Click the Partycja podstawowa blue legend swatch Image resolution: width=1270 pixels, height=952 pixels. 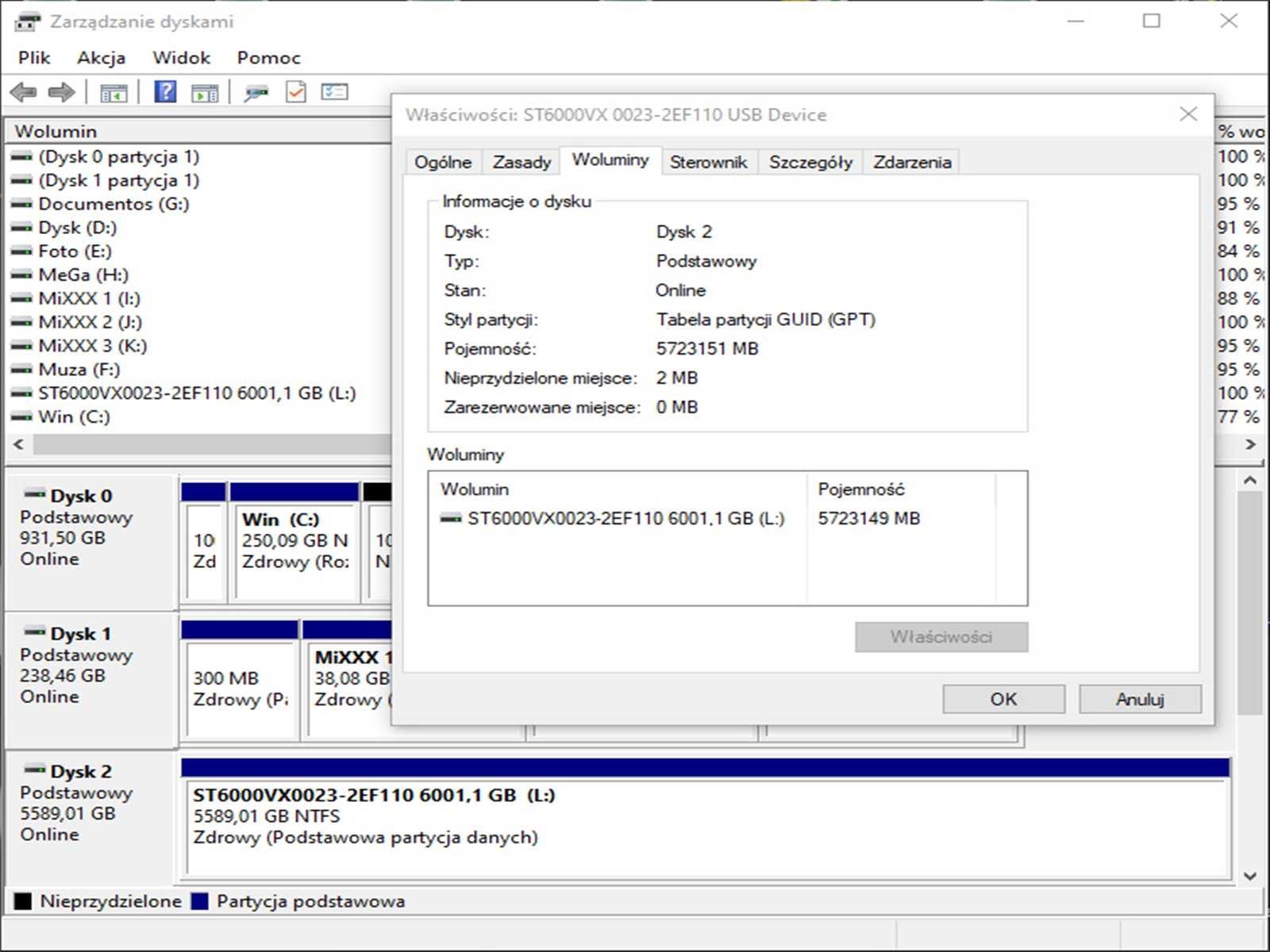(x=200, y=901)
